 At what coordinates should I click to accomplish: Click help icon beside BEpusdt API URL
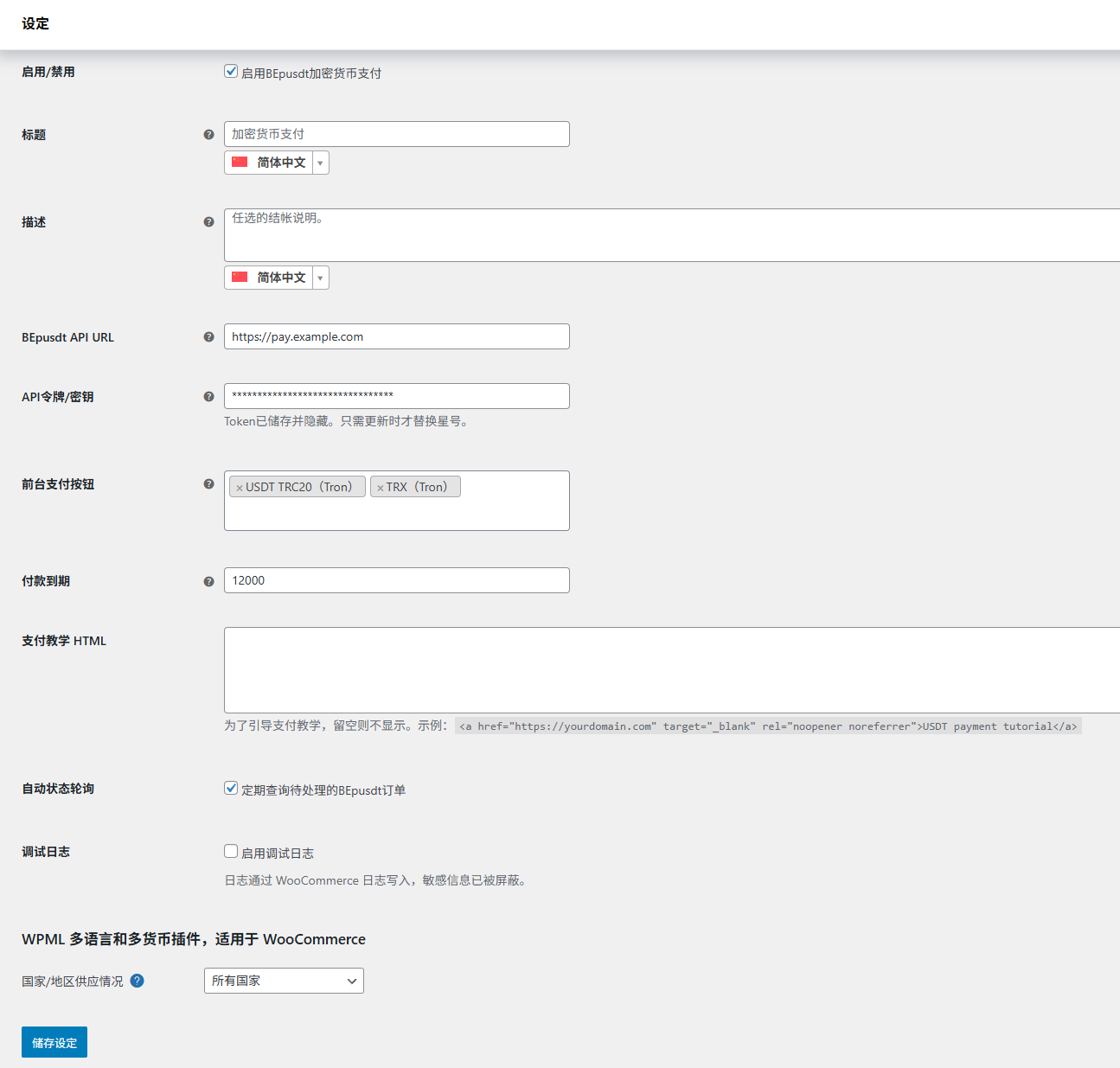[x=208, y=337]
